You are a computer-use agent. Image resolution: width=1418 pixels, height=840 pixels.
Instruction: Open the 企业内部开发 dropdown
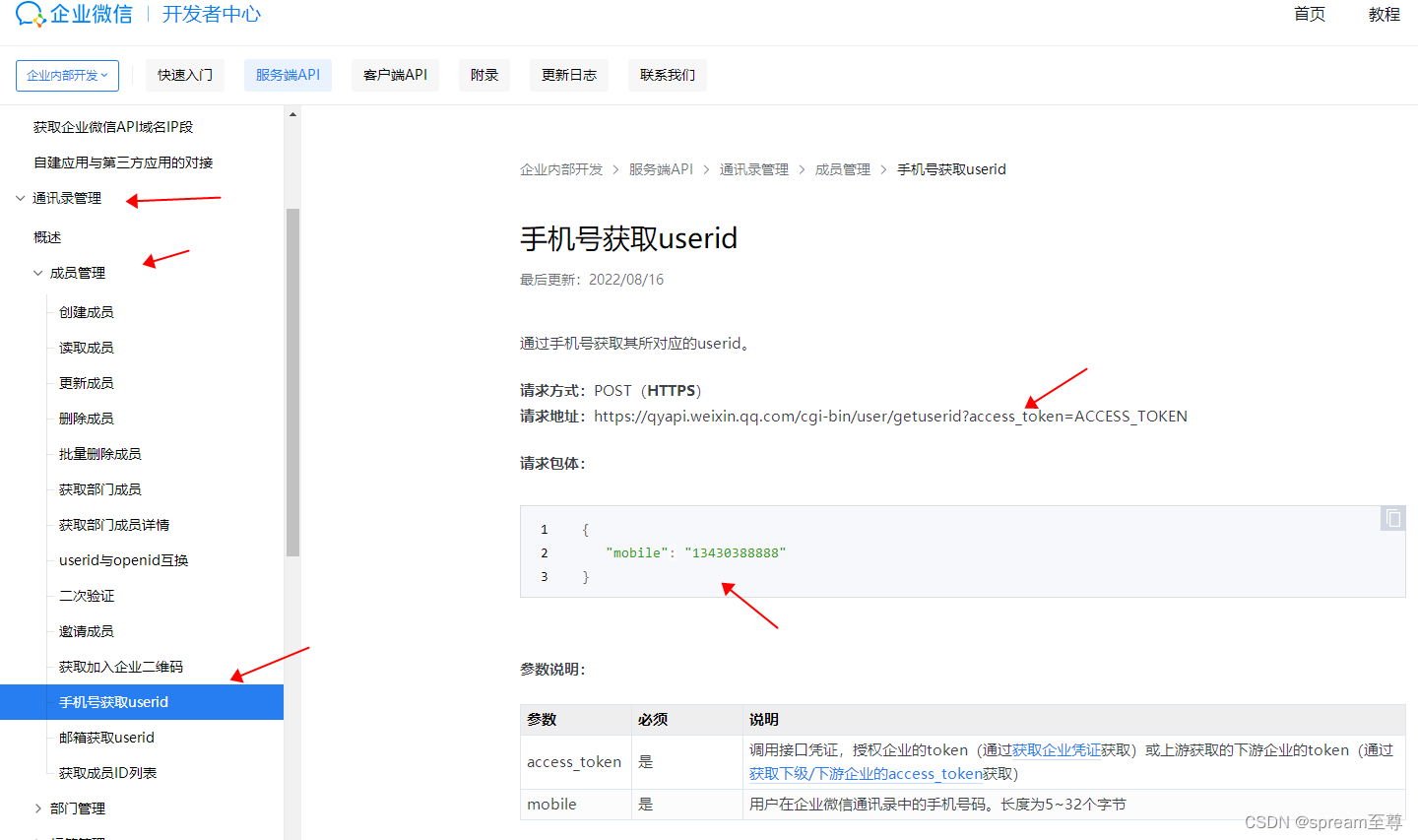67,75
